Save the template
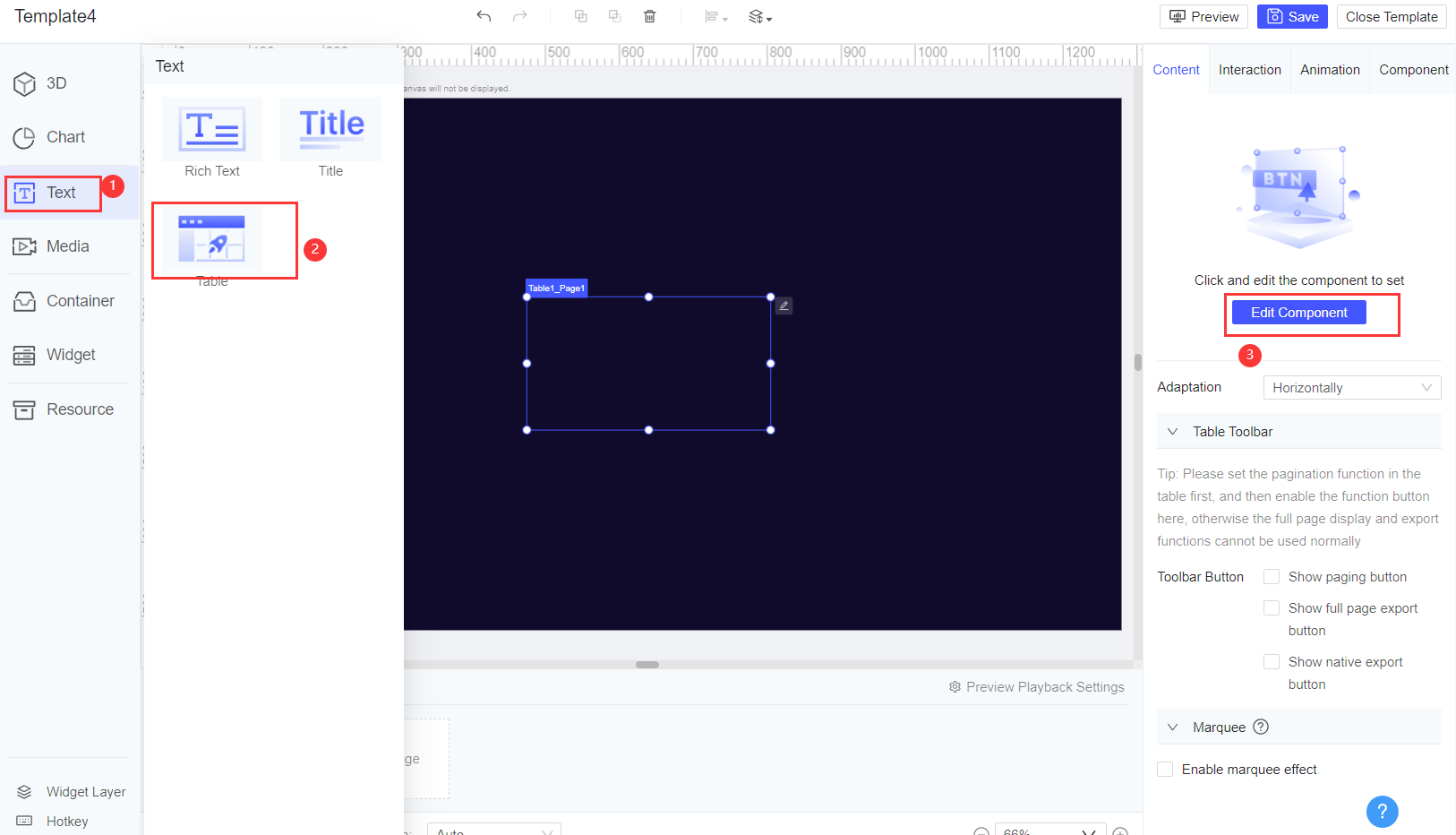Viewport: 1456px width, 835px height. tap(1292, 17)
